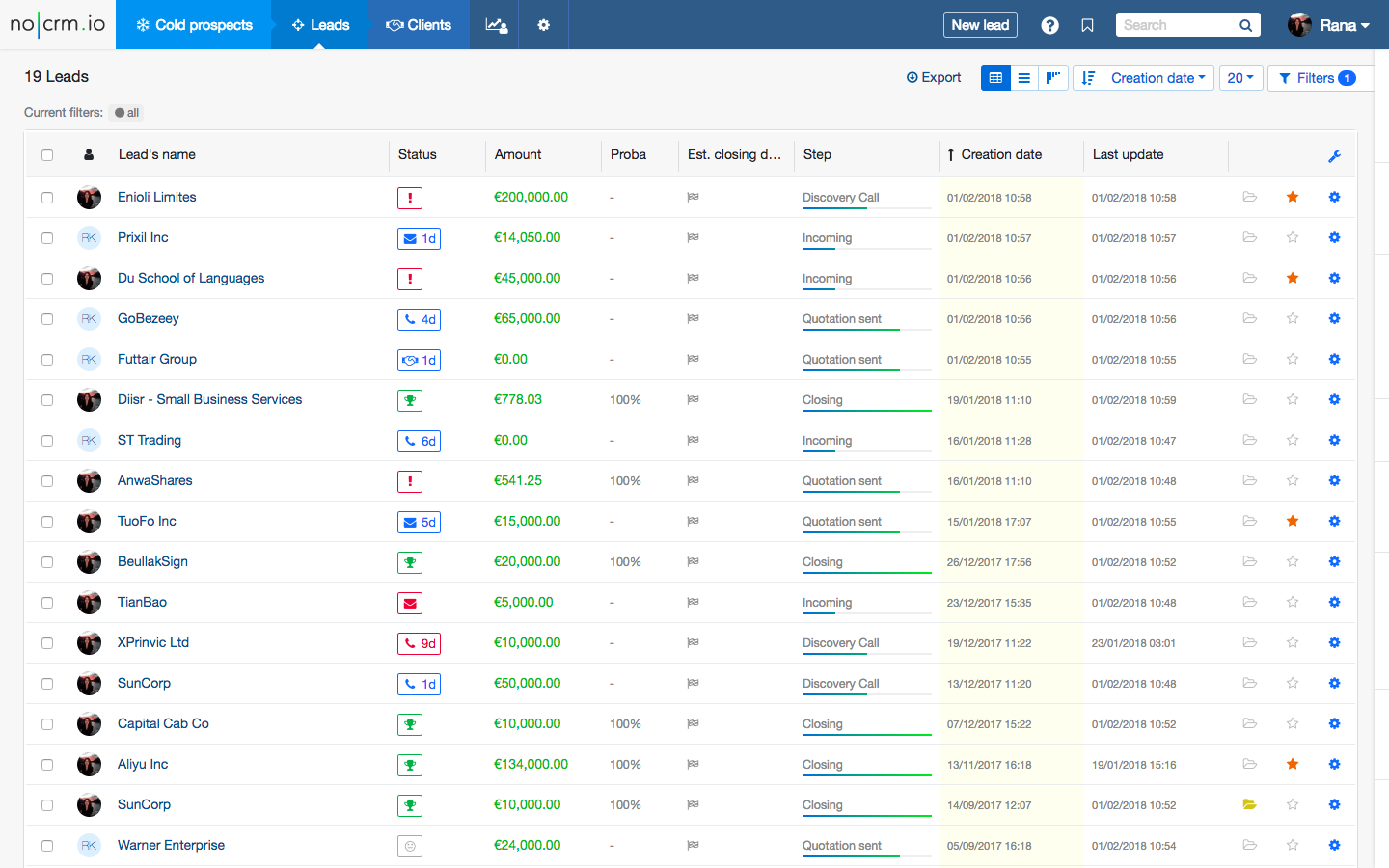Check the select-all checkbox in the header row
Image resolution: width=1389 pixels, height=868 pixels.
click(x=47, y=154)
